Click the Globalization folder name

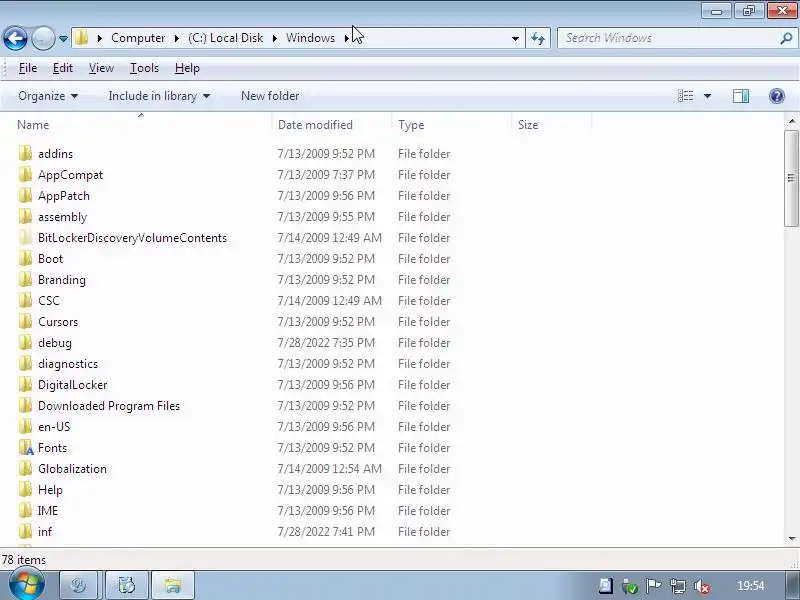(72, 468)
